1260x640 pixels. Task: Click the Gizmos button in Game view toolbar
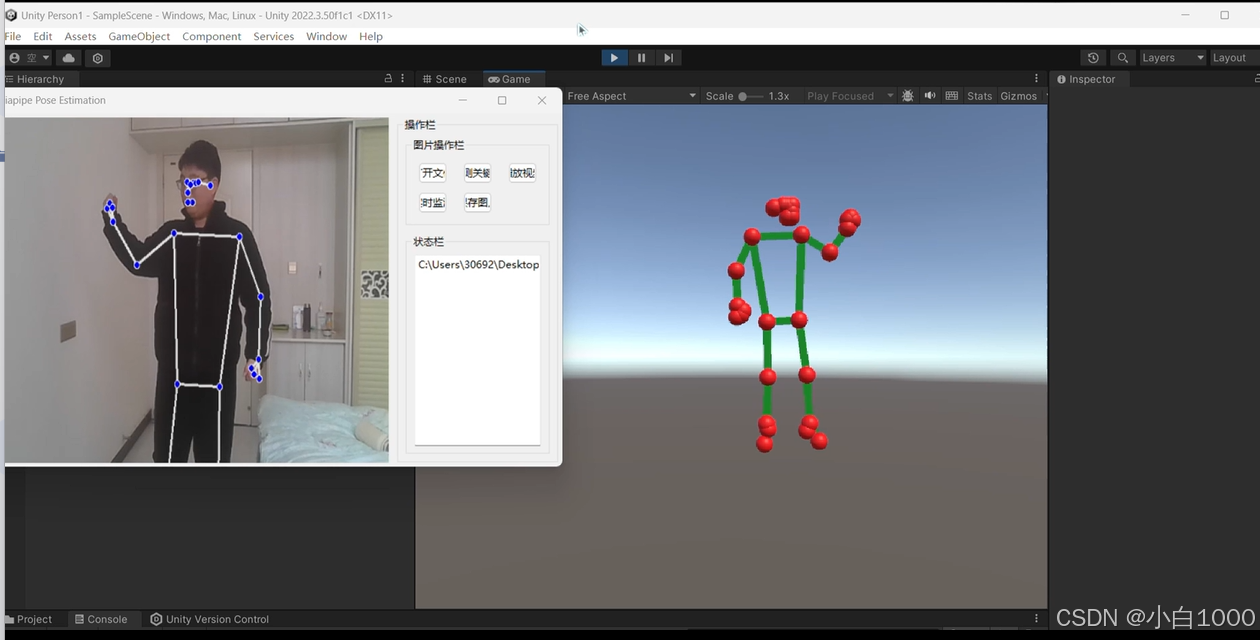coord(1018,95)
